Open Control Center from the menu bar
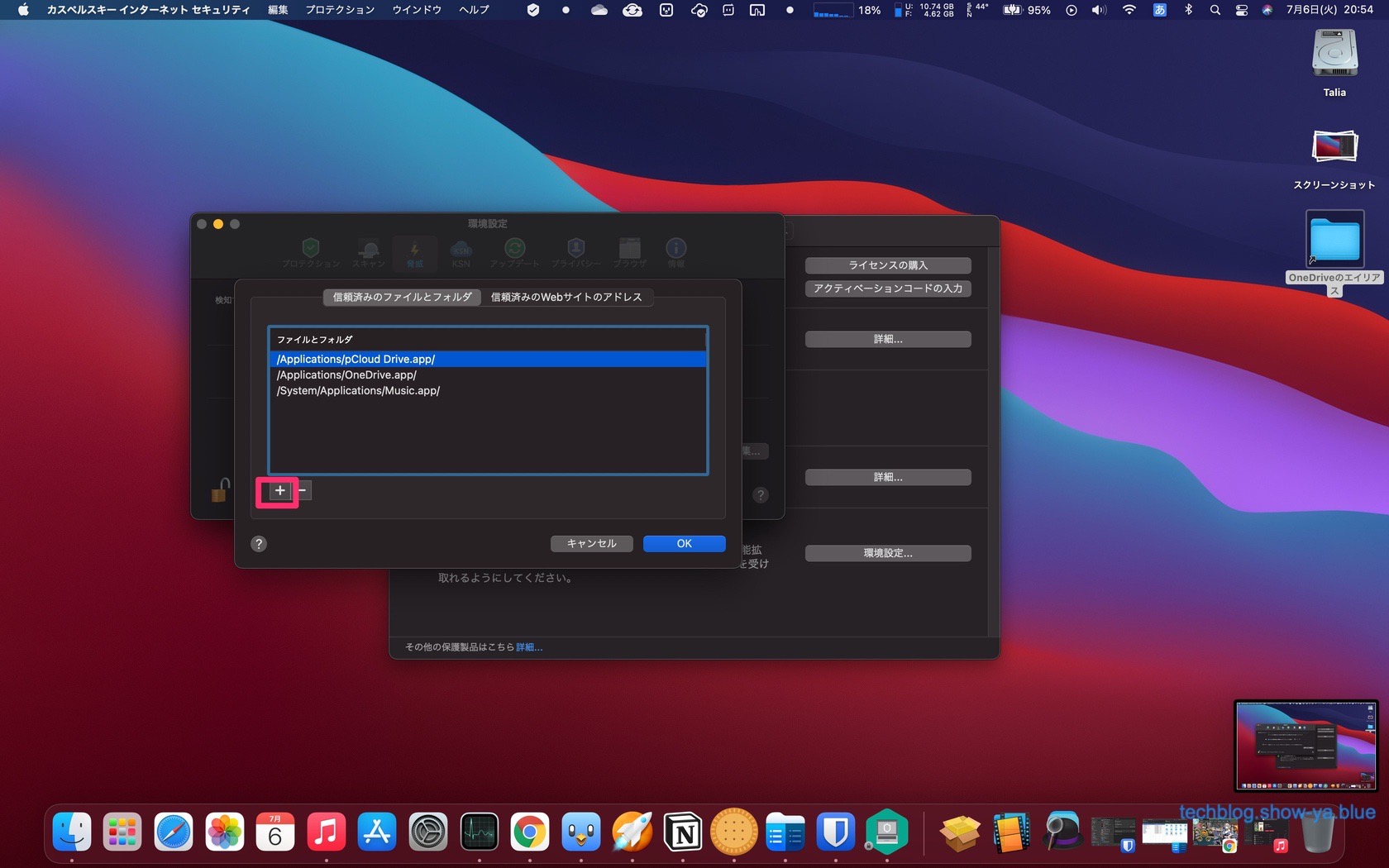Screen dimensions: 1389x868 click(x=1241, y=10)
